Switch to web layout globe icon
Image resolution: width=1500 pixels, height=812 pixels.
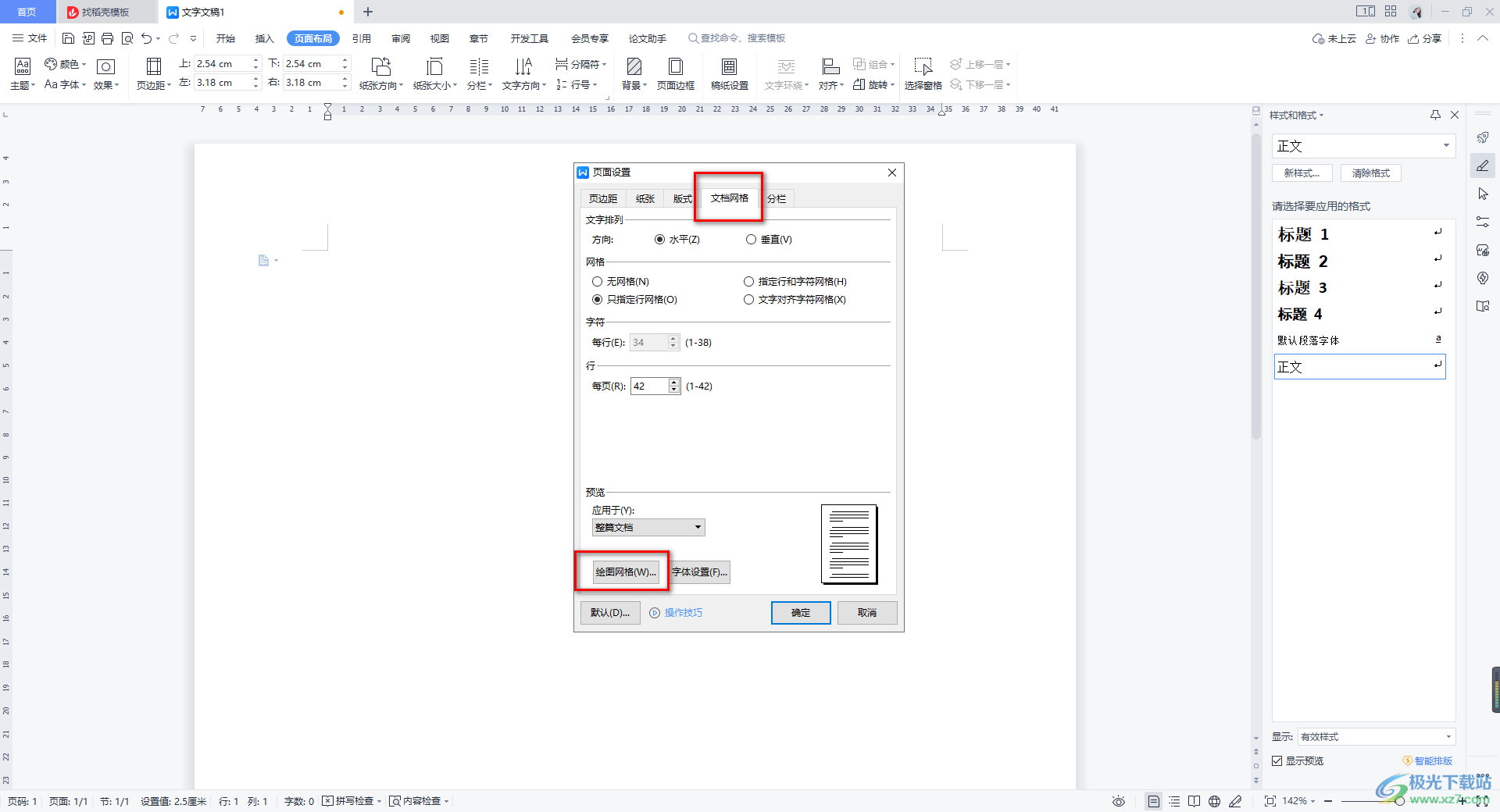coord(1214,801)
